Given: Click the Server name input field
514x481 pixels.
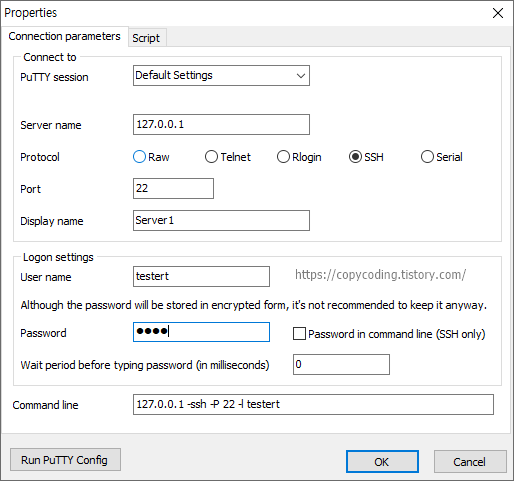Looking at the screenshot, I should point(221,125).
